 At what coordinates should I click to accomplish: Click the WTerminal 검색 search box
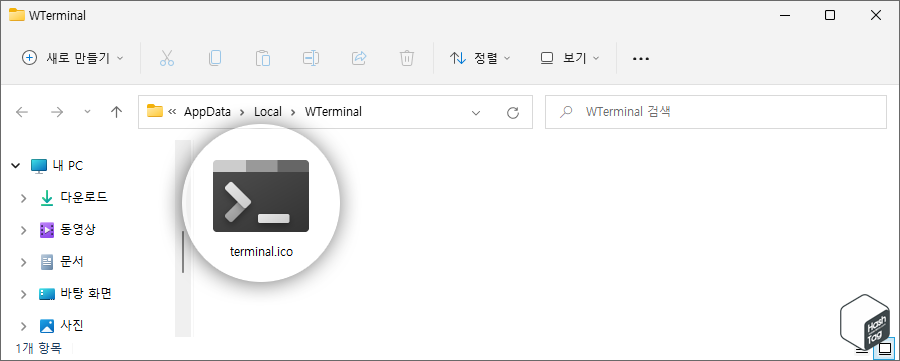(716, 112)
